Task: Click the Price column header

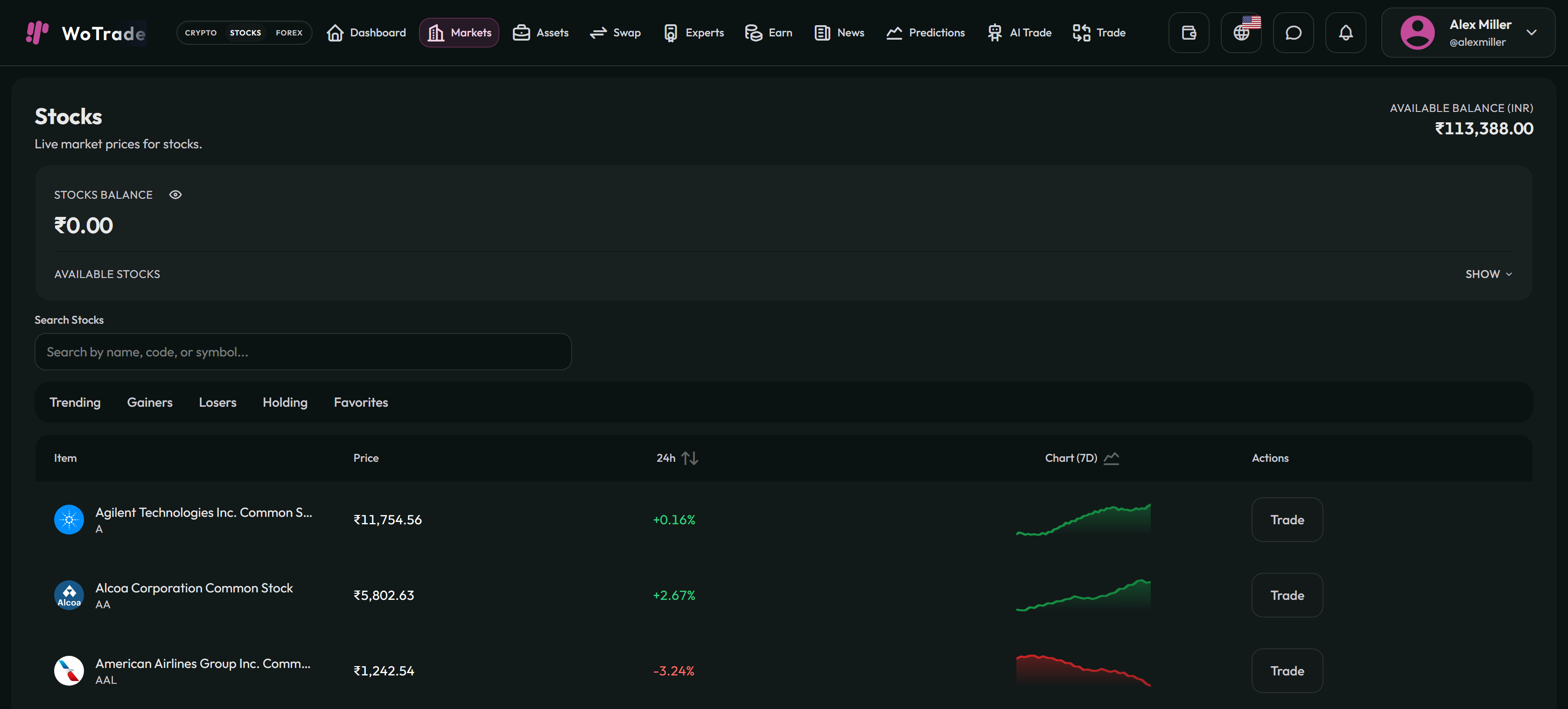Action: (x=366, y=458)
